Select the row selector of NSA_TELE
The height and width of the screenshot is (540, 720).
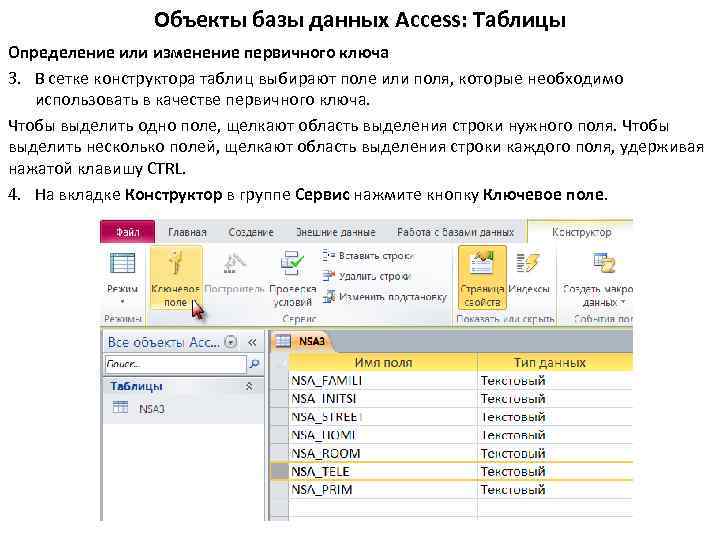[x=279, y=472]
